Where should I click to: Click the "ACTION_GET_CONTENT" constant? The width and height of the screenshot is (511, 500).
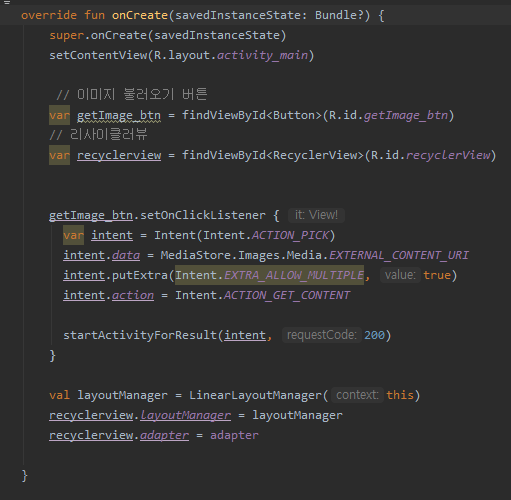point(287,295)
